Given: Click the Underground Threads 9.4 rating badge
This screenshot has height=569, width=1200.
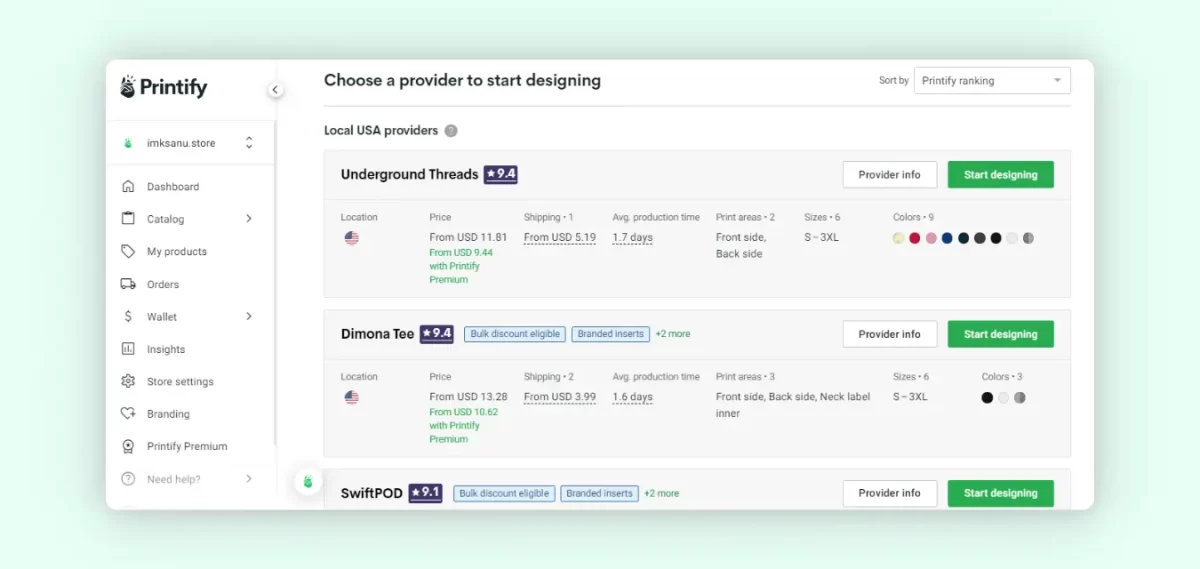Looking at the screenshot, I should [x=501, y=174].
